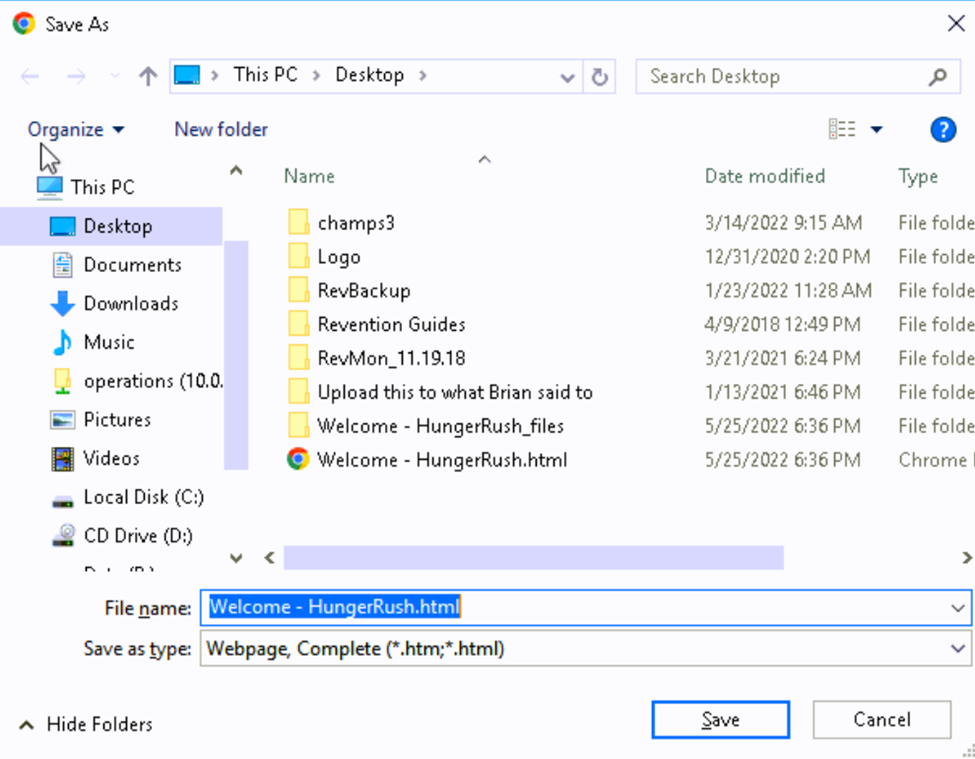
Task: Select the Revention Guides folder
Action: 391,324
